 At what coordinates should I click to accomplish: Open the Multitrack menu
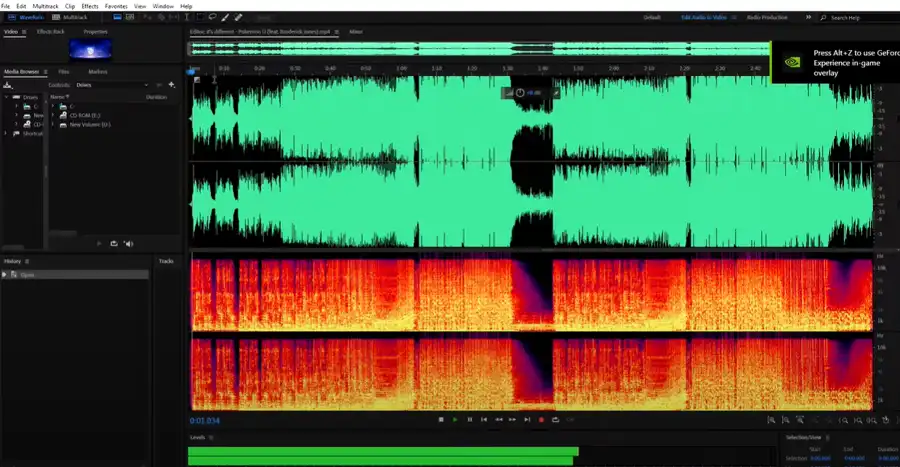[45, 6]
